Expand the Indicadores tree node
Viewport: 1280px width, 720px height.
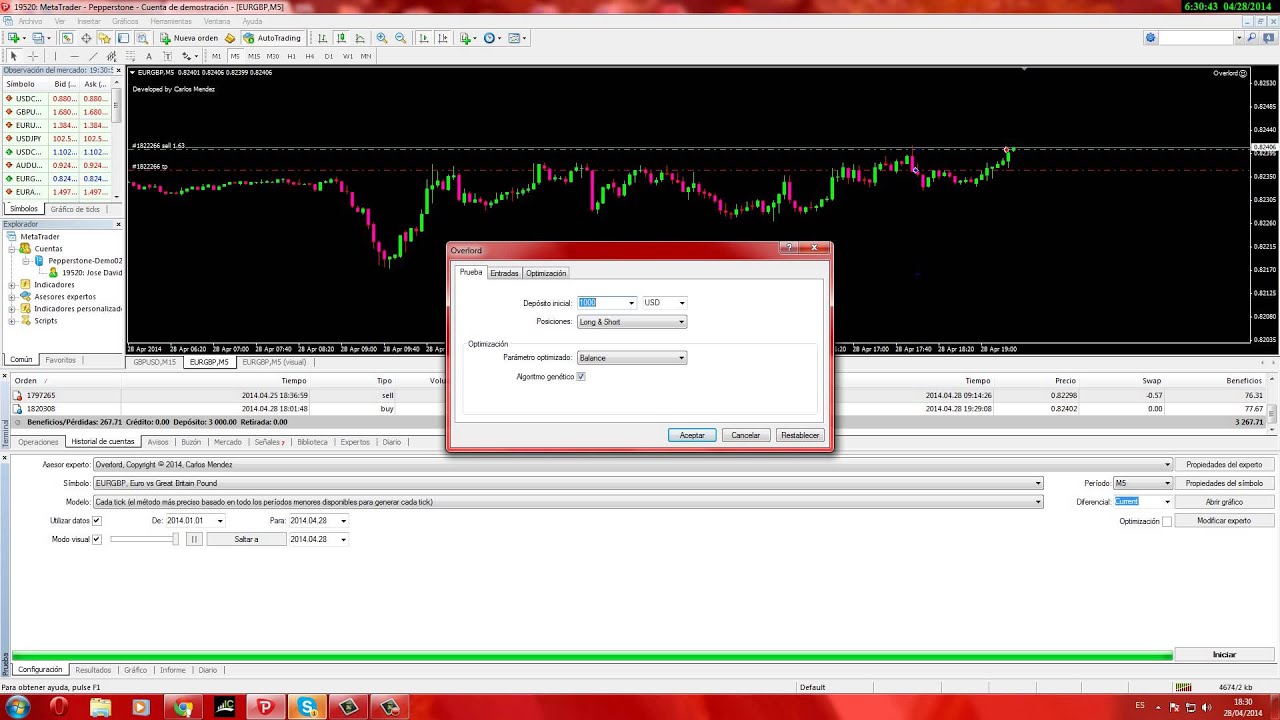(x=12, y=285)
